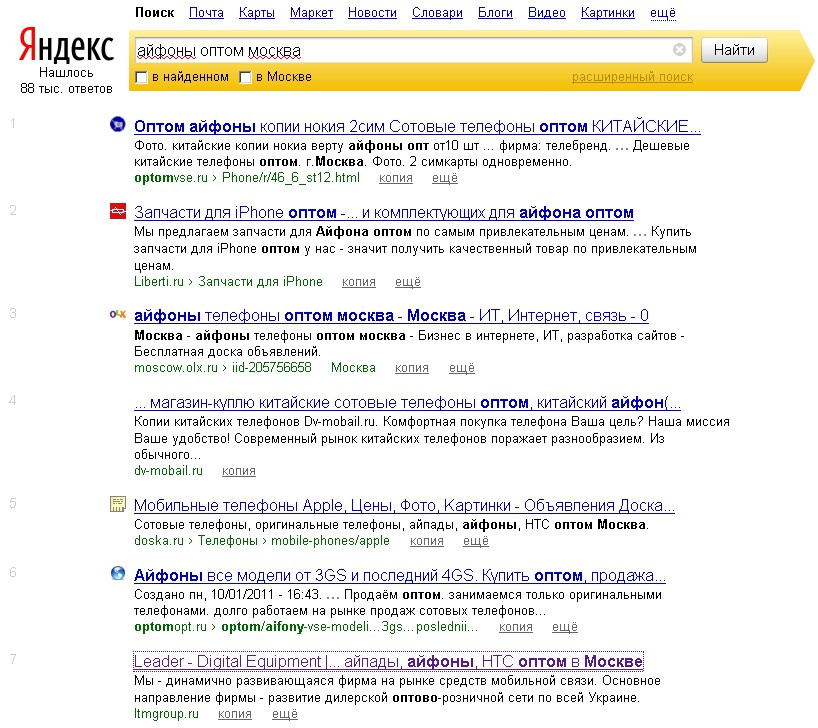Click olx favicon of moscow.olx.ru result

118,314
